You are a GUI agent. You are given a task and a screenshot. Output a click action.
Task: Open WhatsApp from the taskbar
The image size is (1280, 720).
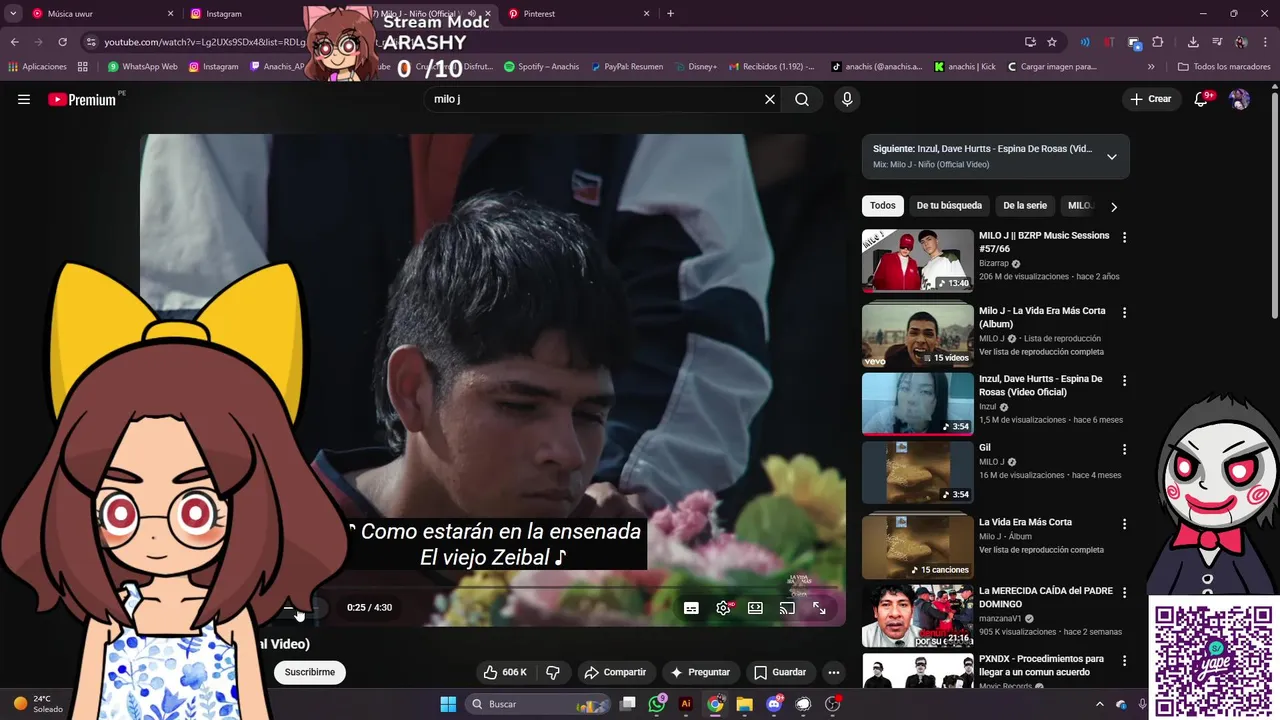pos(657,704)
